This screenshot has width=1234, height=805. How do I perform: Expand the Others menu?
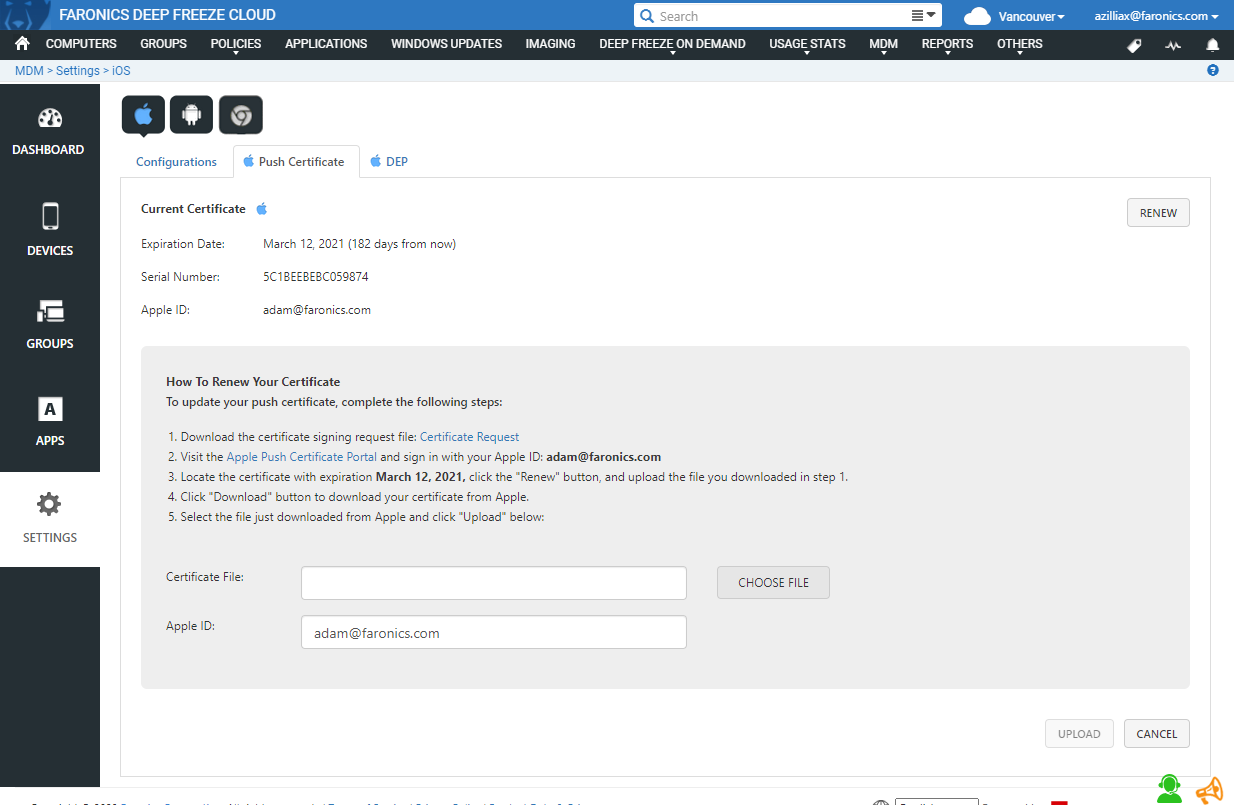[x=1020, y=44]
